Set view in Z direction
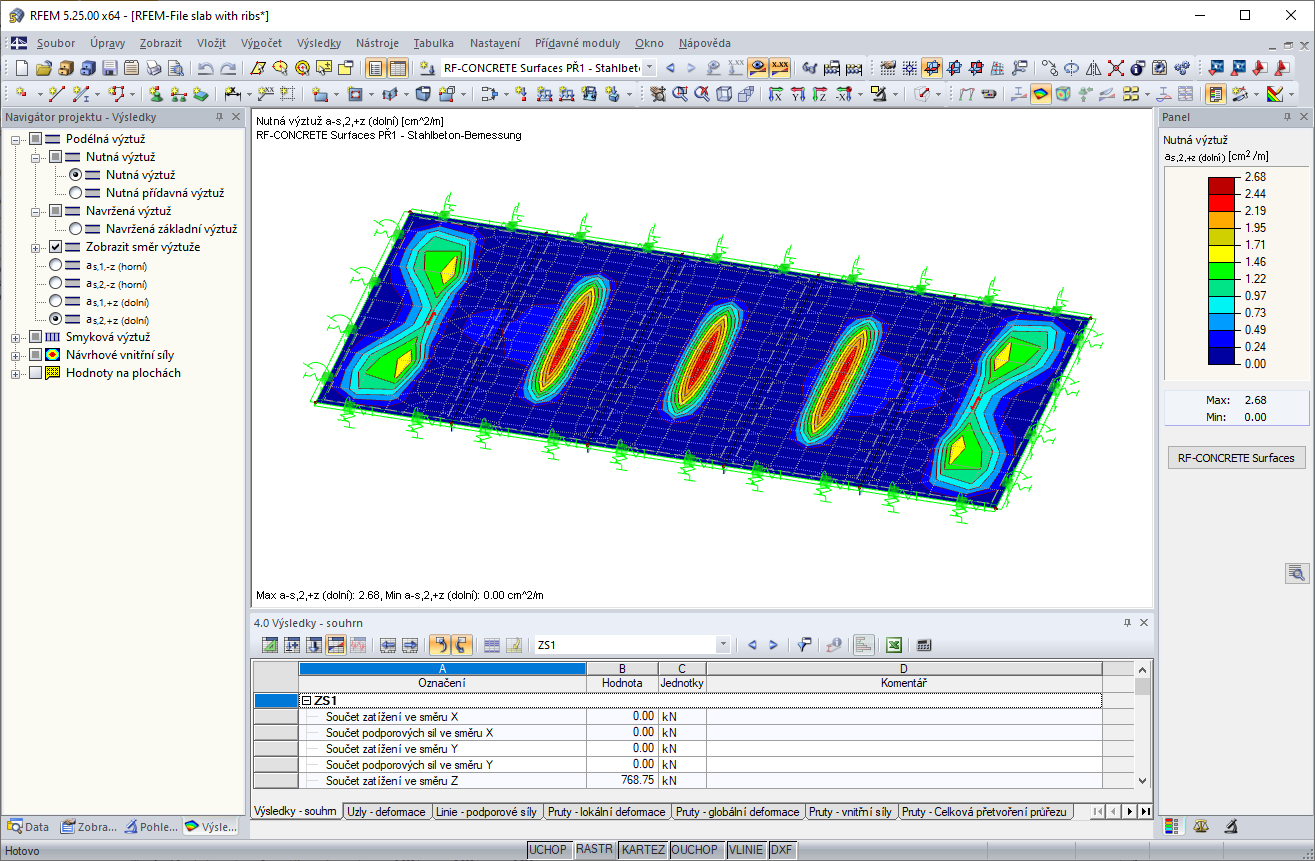 pos(821,94)
